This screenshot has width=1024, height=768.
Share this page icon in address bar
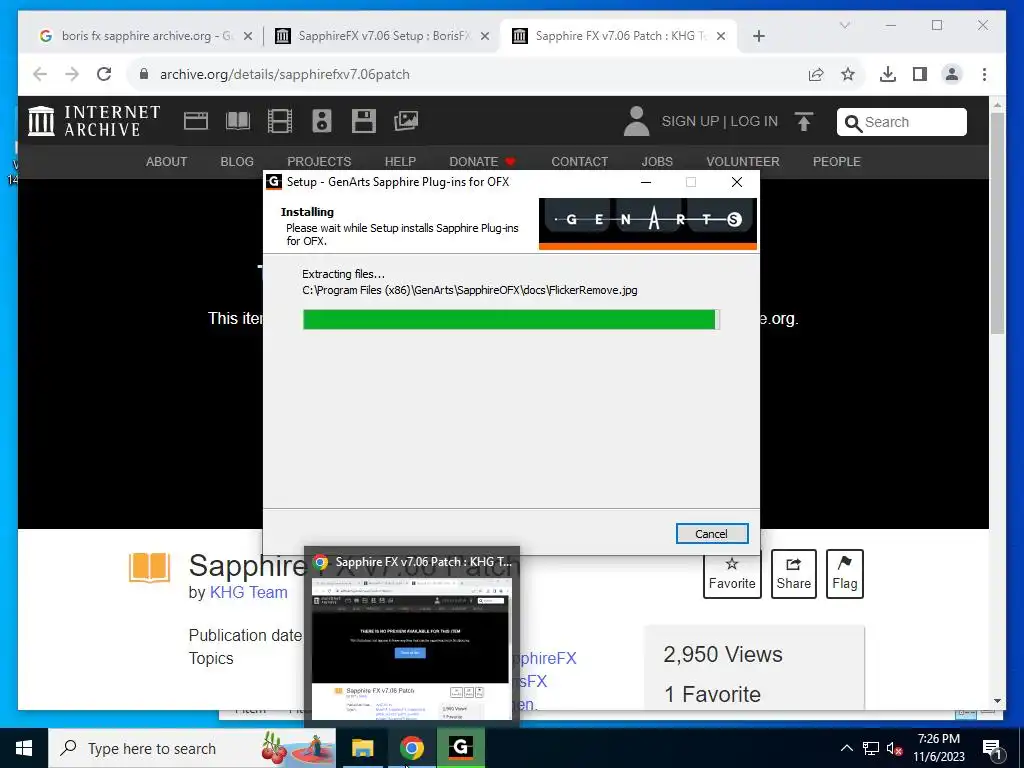point(816,74)
